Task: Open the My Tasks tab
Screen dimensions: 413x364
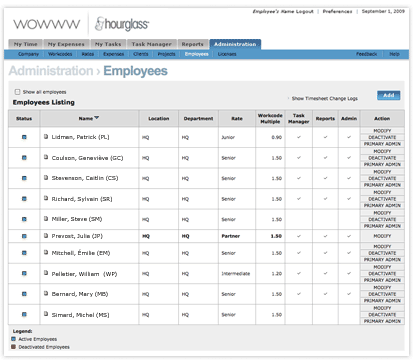Action: (108, 44)
